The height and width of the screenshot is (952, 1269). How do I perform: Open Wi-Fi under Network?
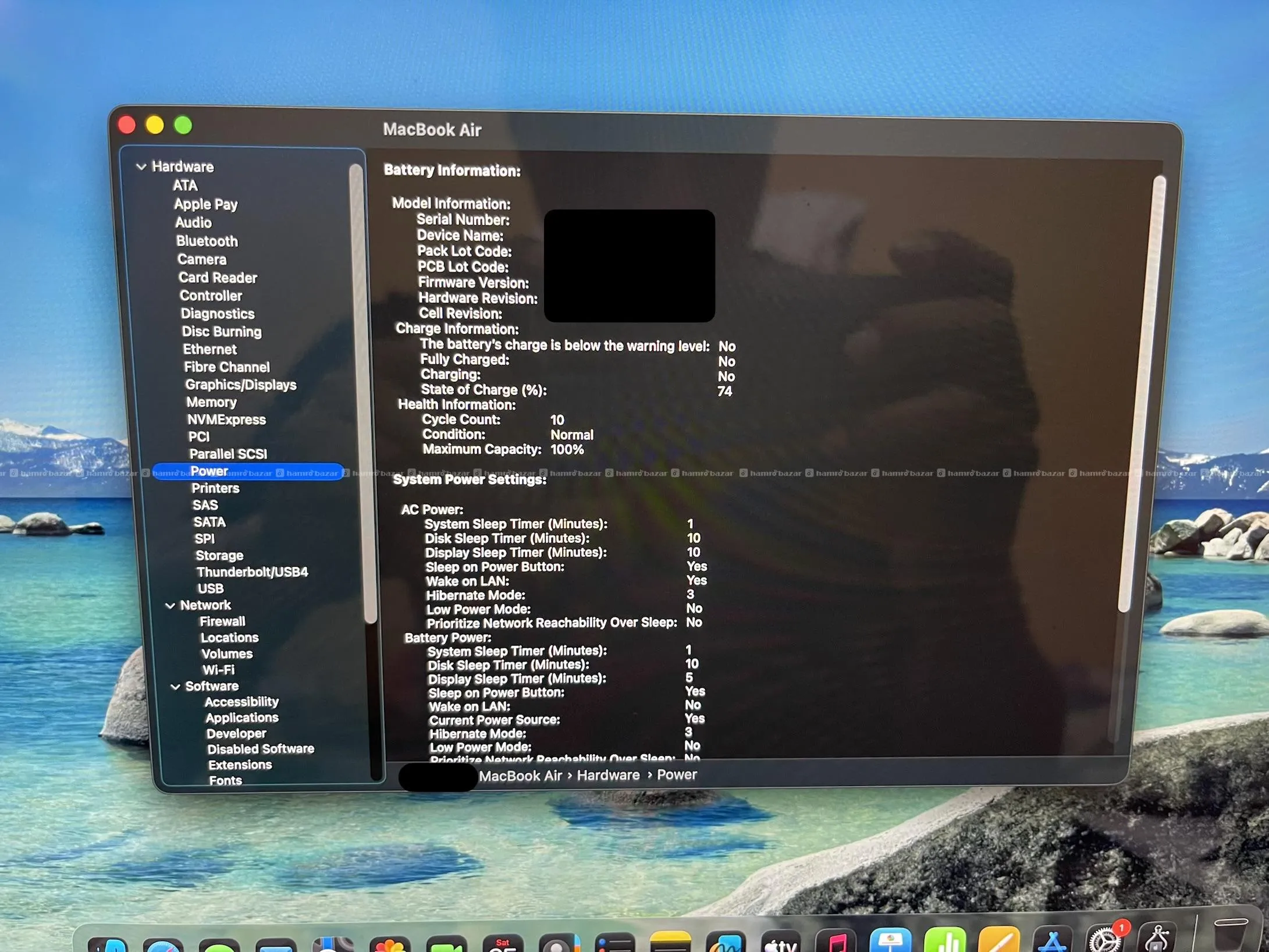pyautogui.click(x=218, y=670)
